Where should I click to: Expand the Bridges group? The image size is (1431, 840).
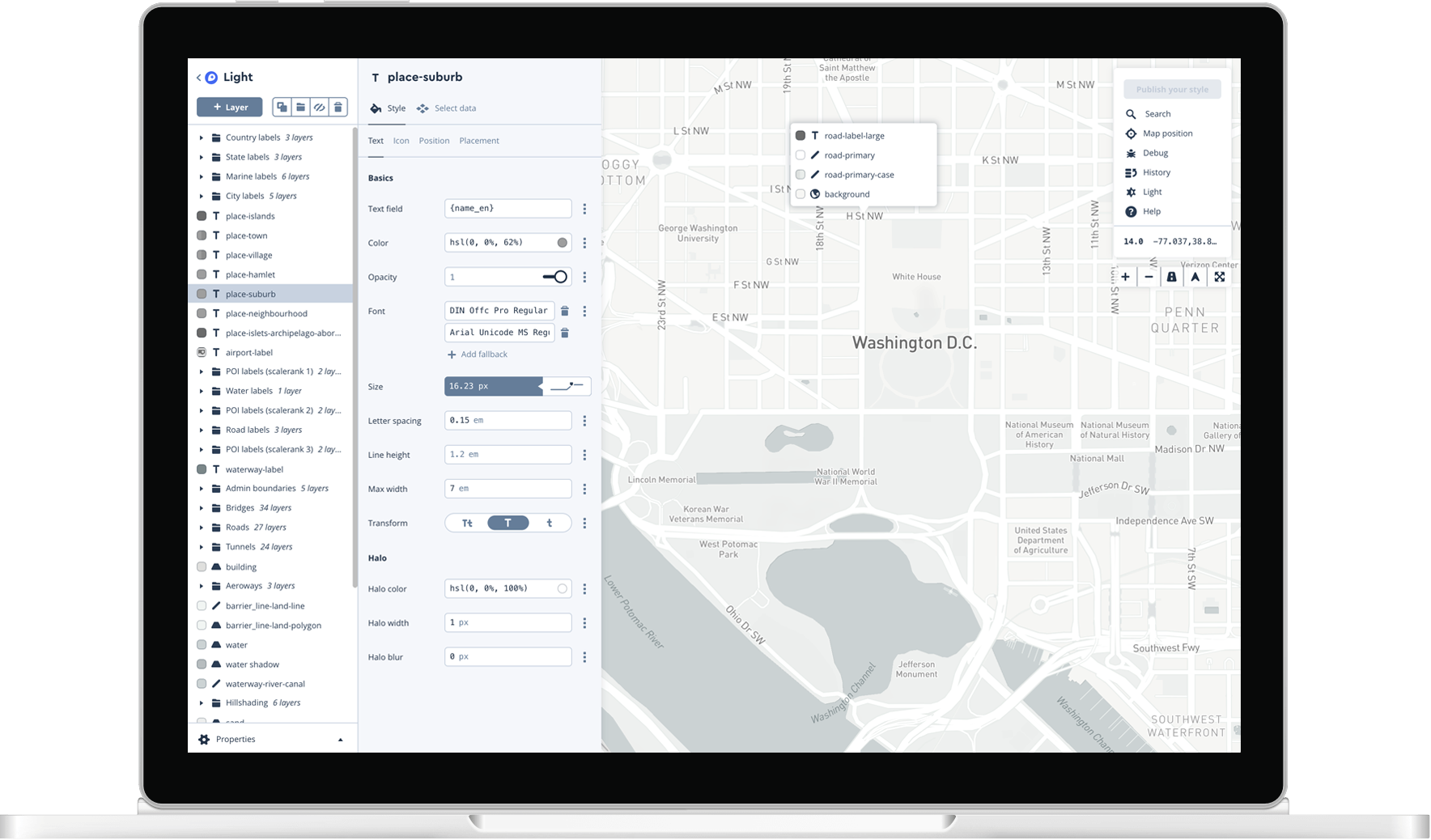pyautogui.click(x=202, y=508)
